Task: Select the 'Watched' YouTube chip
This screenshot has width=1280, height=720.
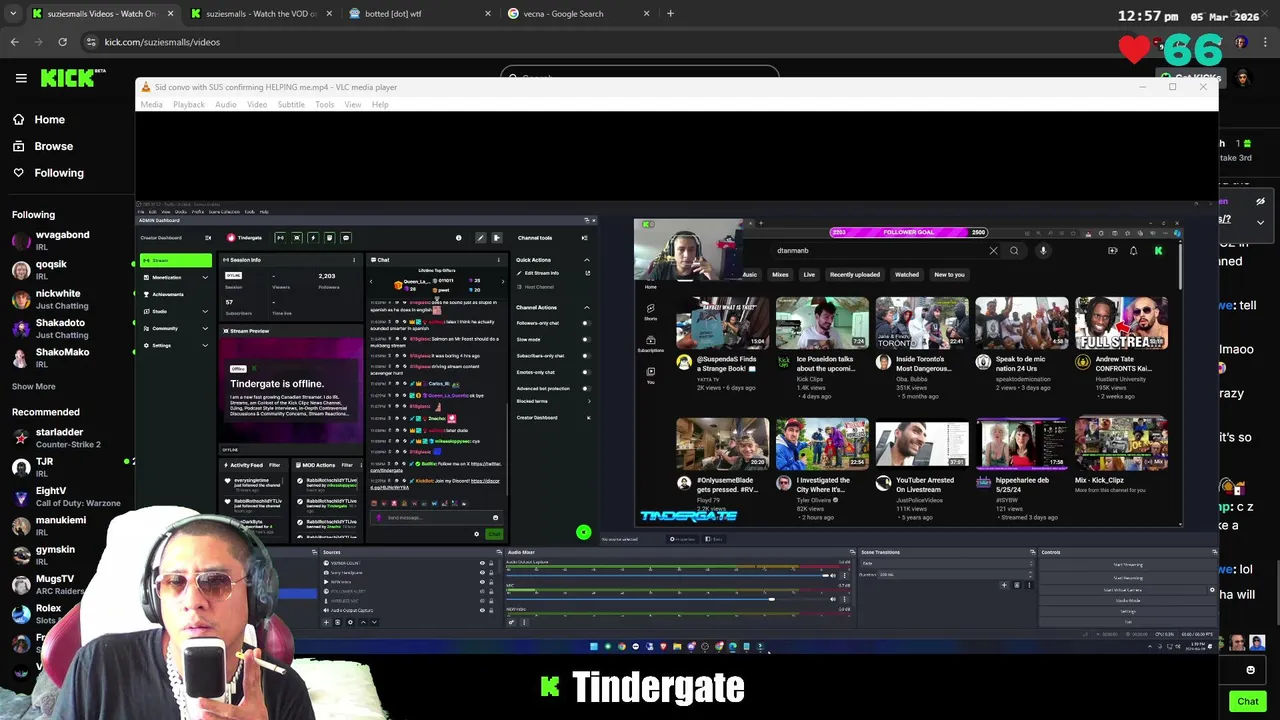Action: (x=907, y=274)
